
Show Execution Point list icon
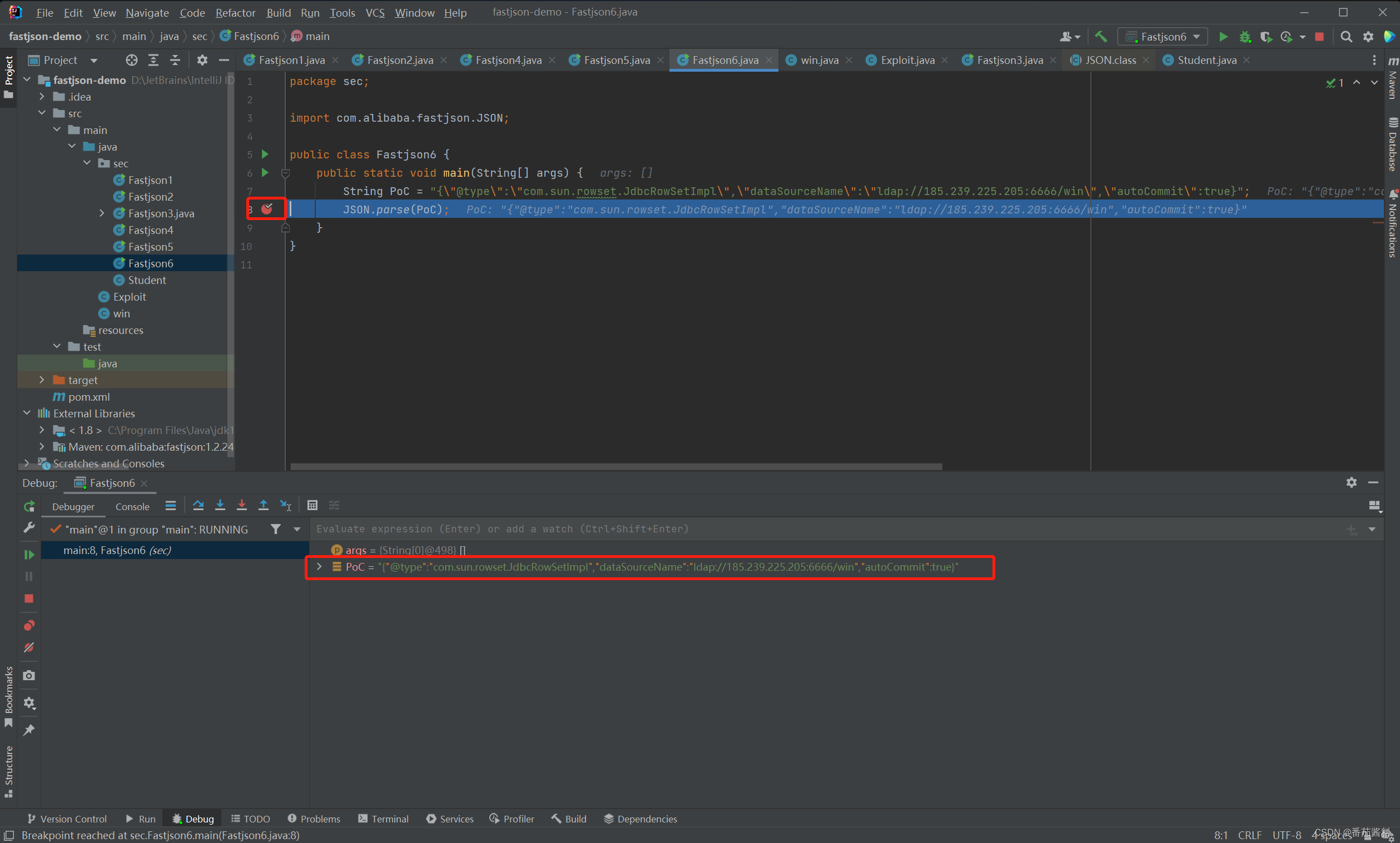(x=171, y=505)
